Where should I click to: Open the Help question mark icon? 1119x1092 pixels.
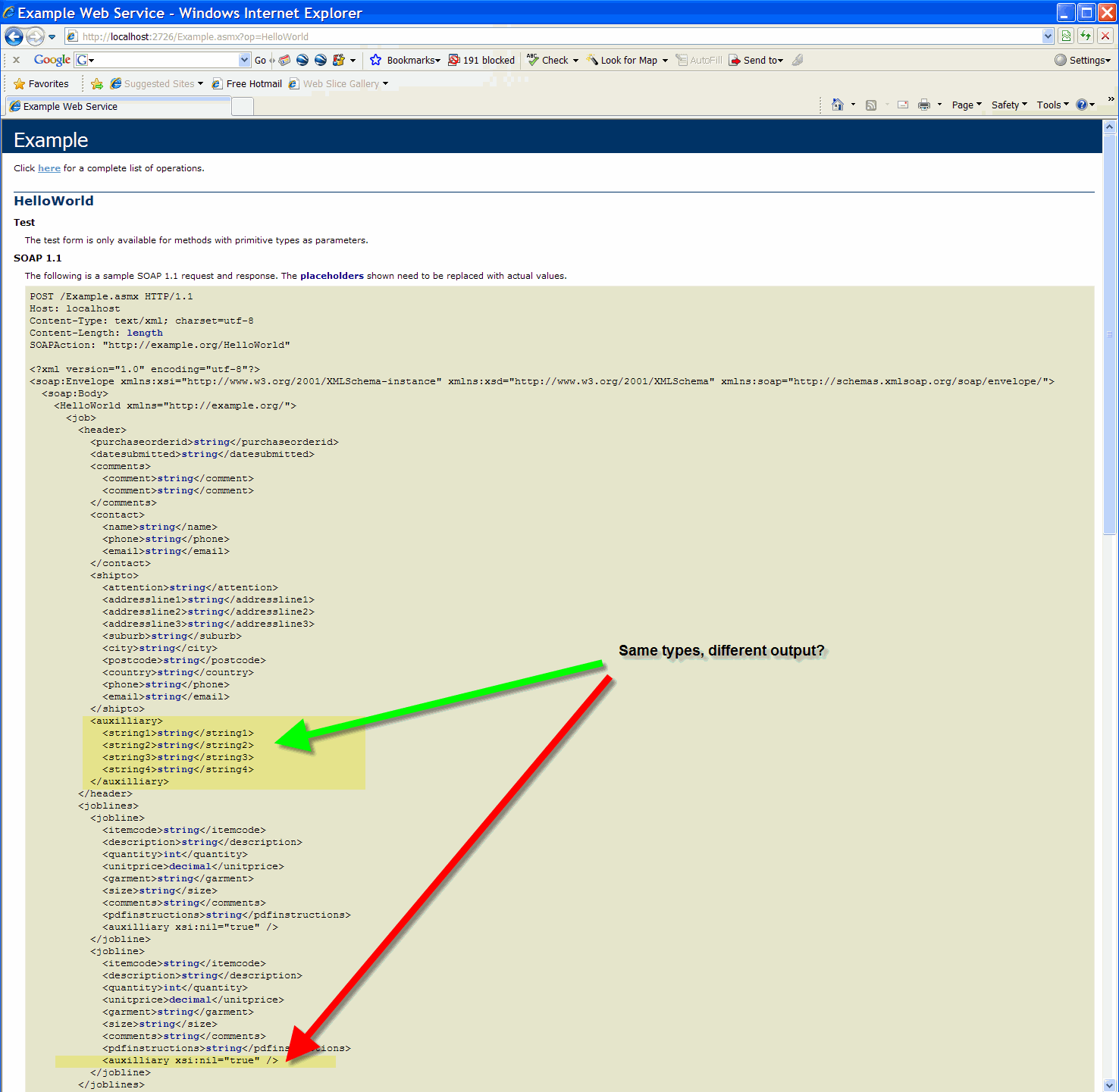point(1082,105)
